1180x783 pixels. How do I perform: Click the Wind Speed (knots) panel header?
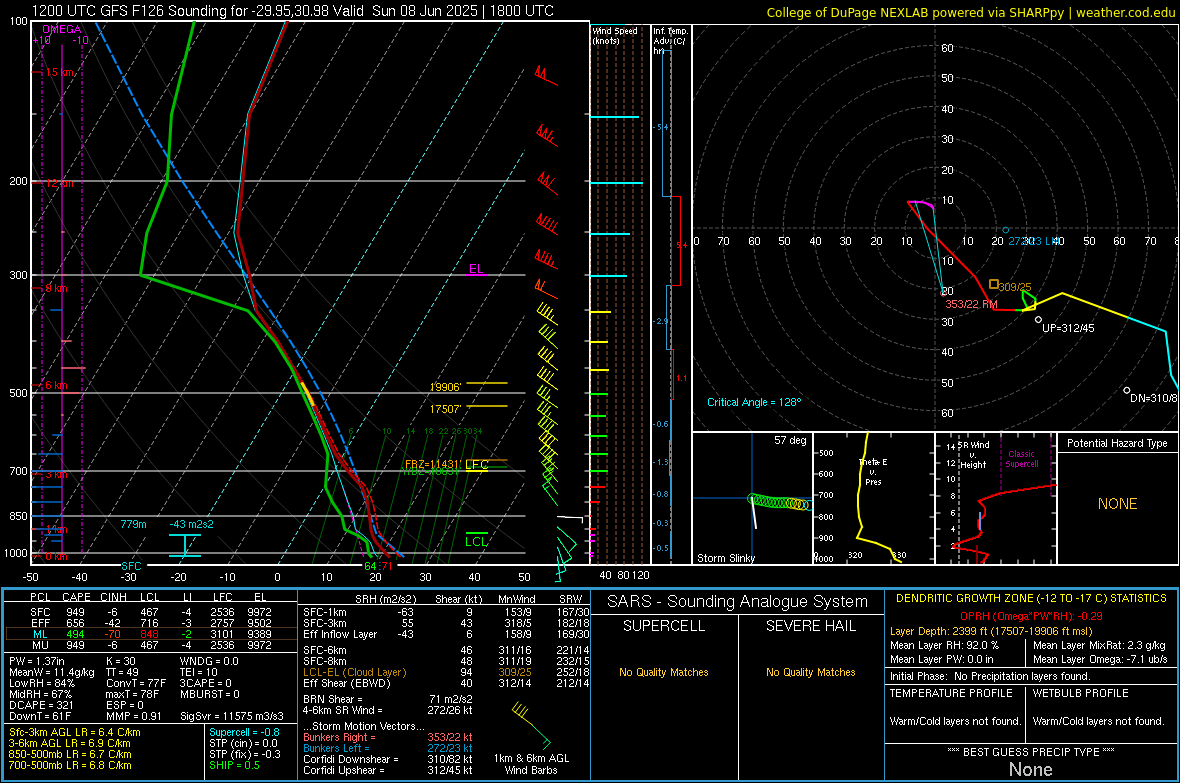tap(615, 35)
